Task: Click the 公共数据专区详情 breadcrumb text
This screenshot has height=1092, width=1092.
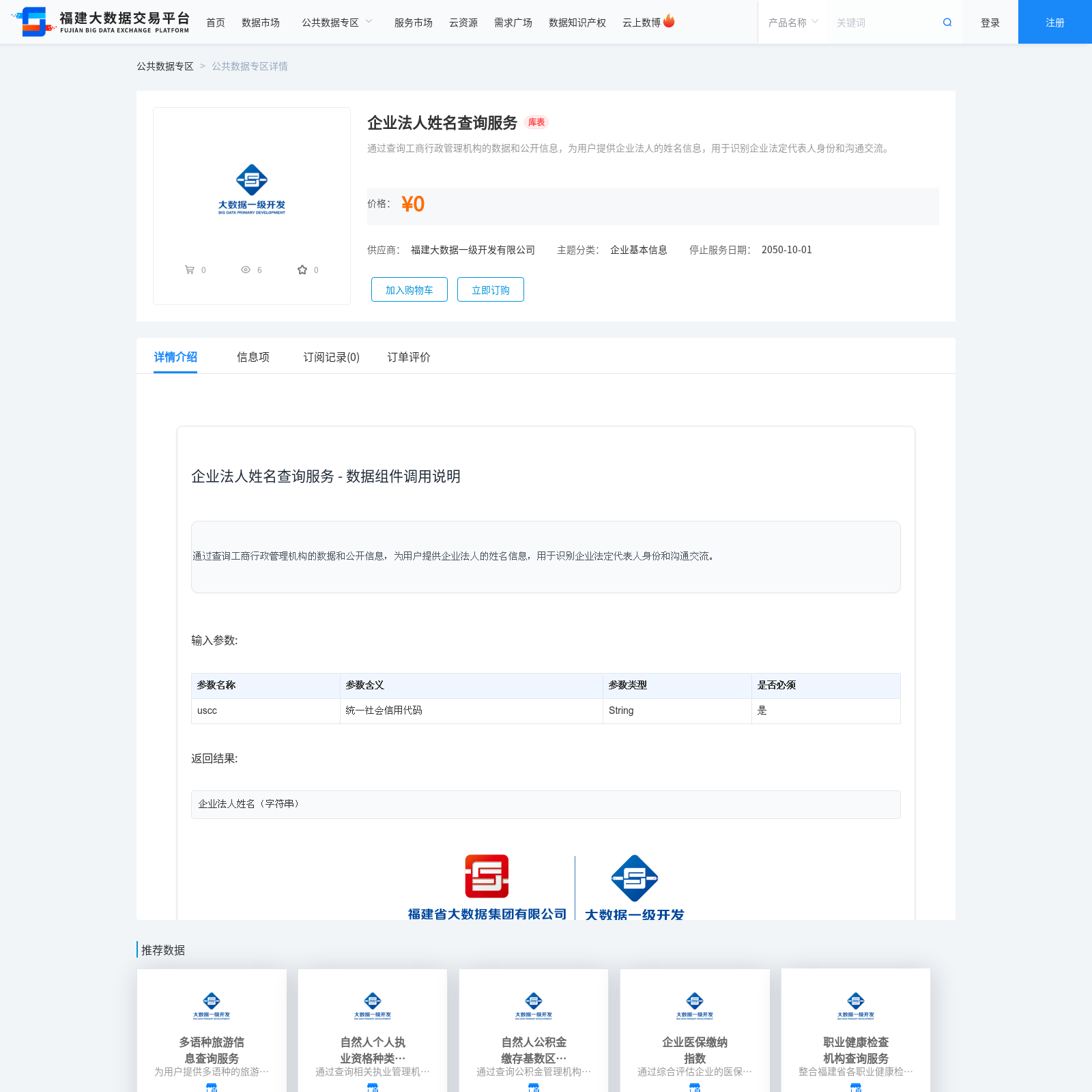Action: point(250,66)
